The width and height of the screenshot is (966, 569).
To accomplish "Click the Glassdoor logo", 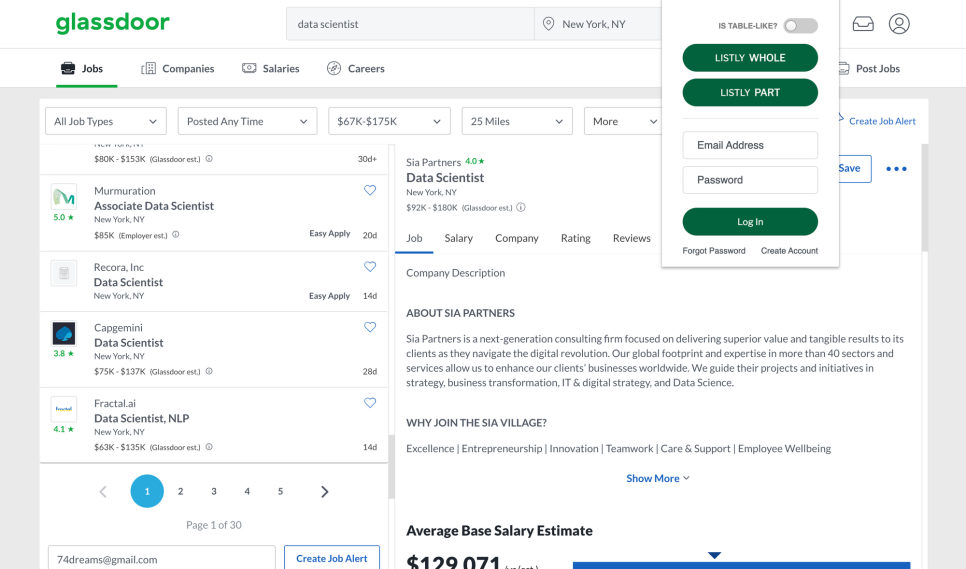I will click(x=112, y=23).
